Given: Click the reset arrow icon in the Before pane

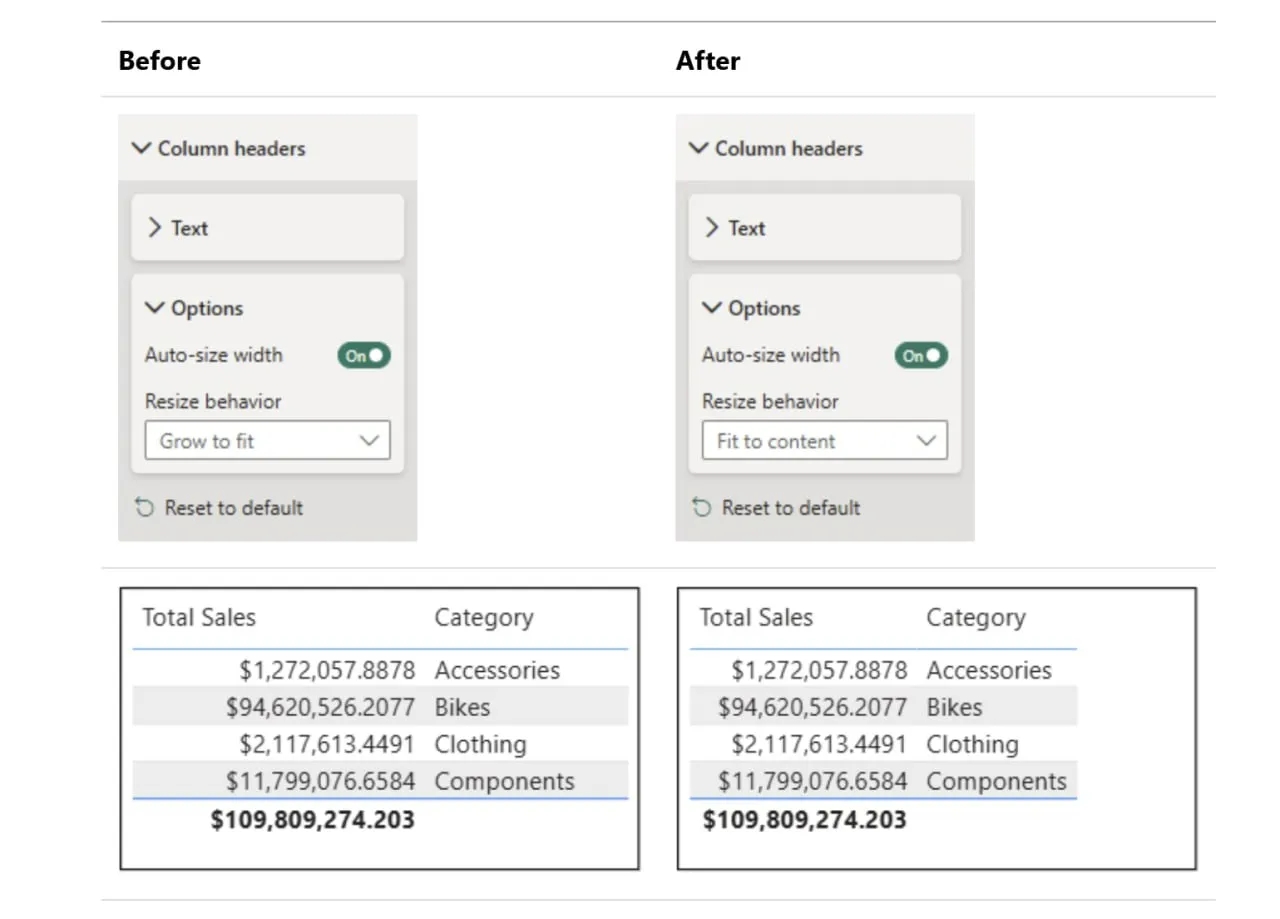Looking at the screenshot, I should pyautogui.click(x=145, y=508).
